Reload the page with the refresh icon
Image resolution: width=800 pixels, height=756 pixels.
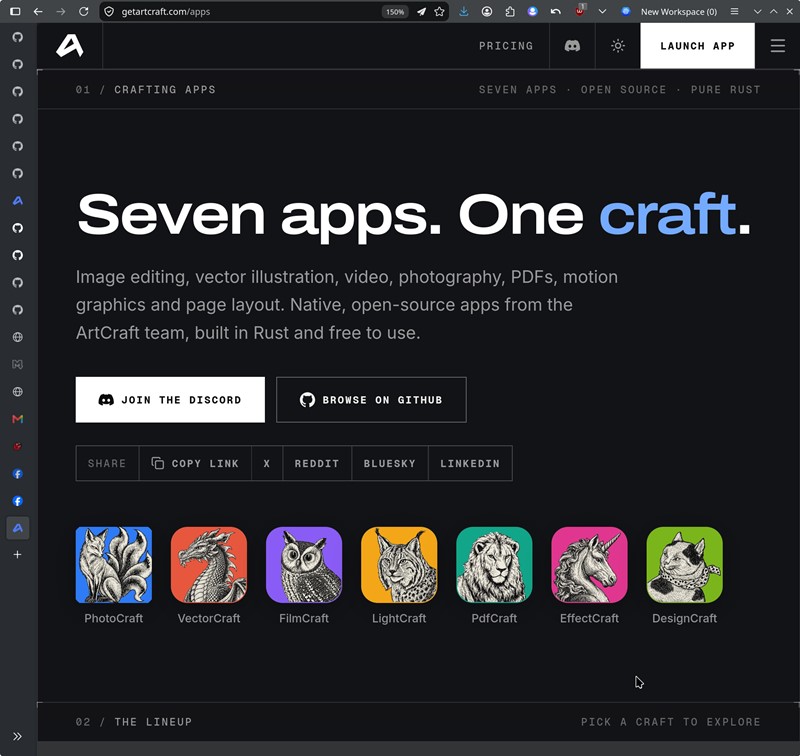click(x=84, y=11)
